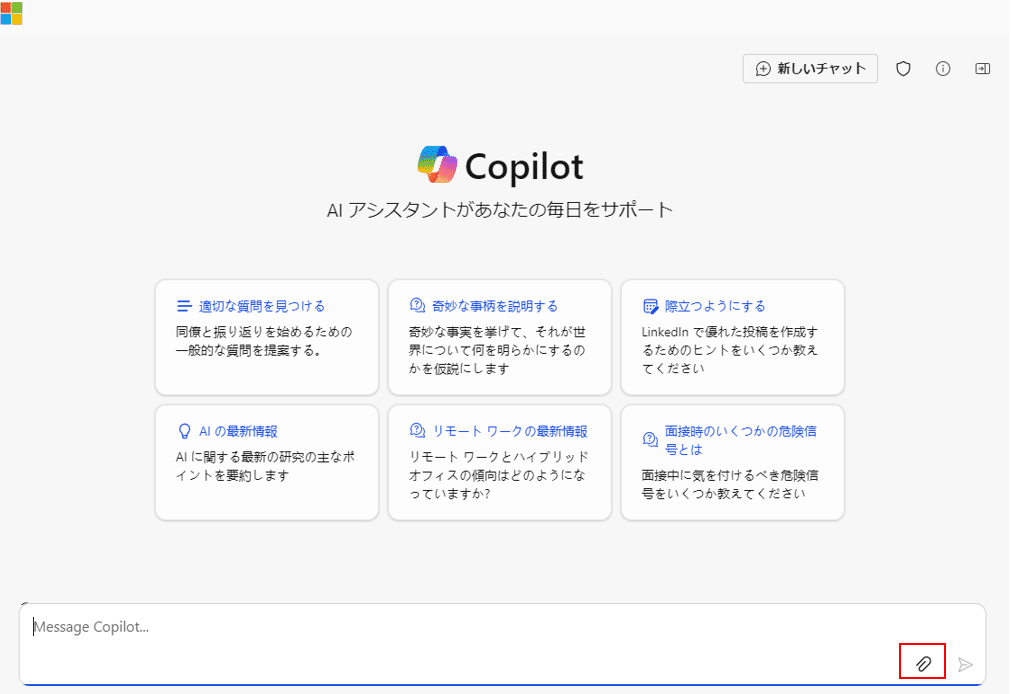Click the tagline AI アシスタントがあなたの毎日をサポート

pyautogui.click(x=500, y=210)
